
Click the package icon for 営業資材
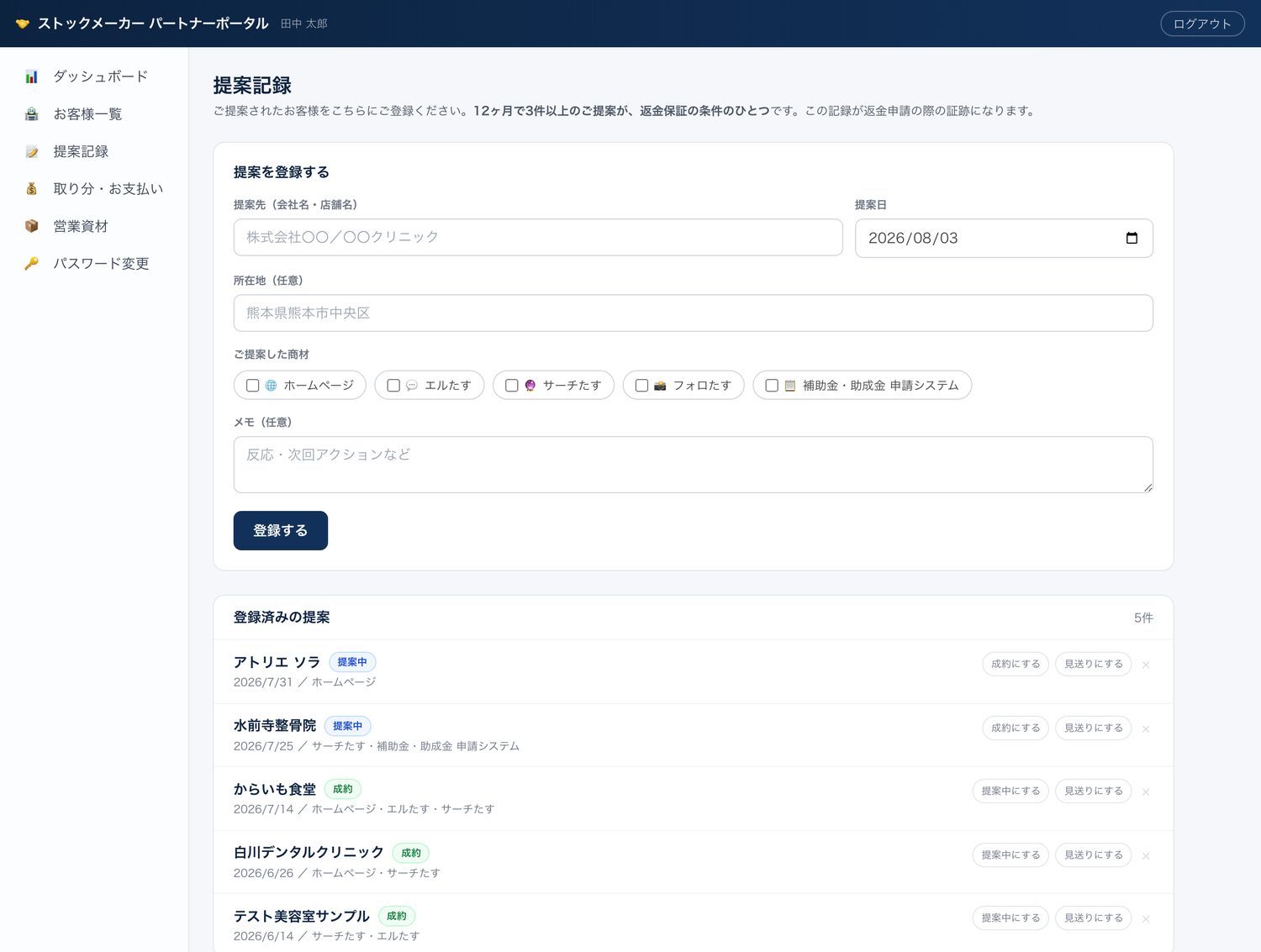(32, 226)
